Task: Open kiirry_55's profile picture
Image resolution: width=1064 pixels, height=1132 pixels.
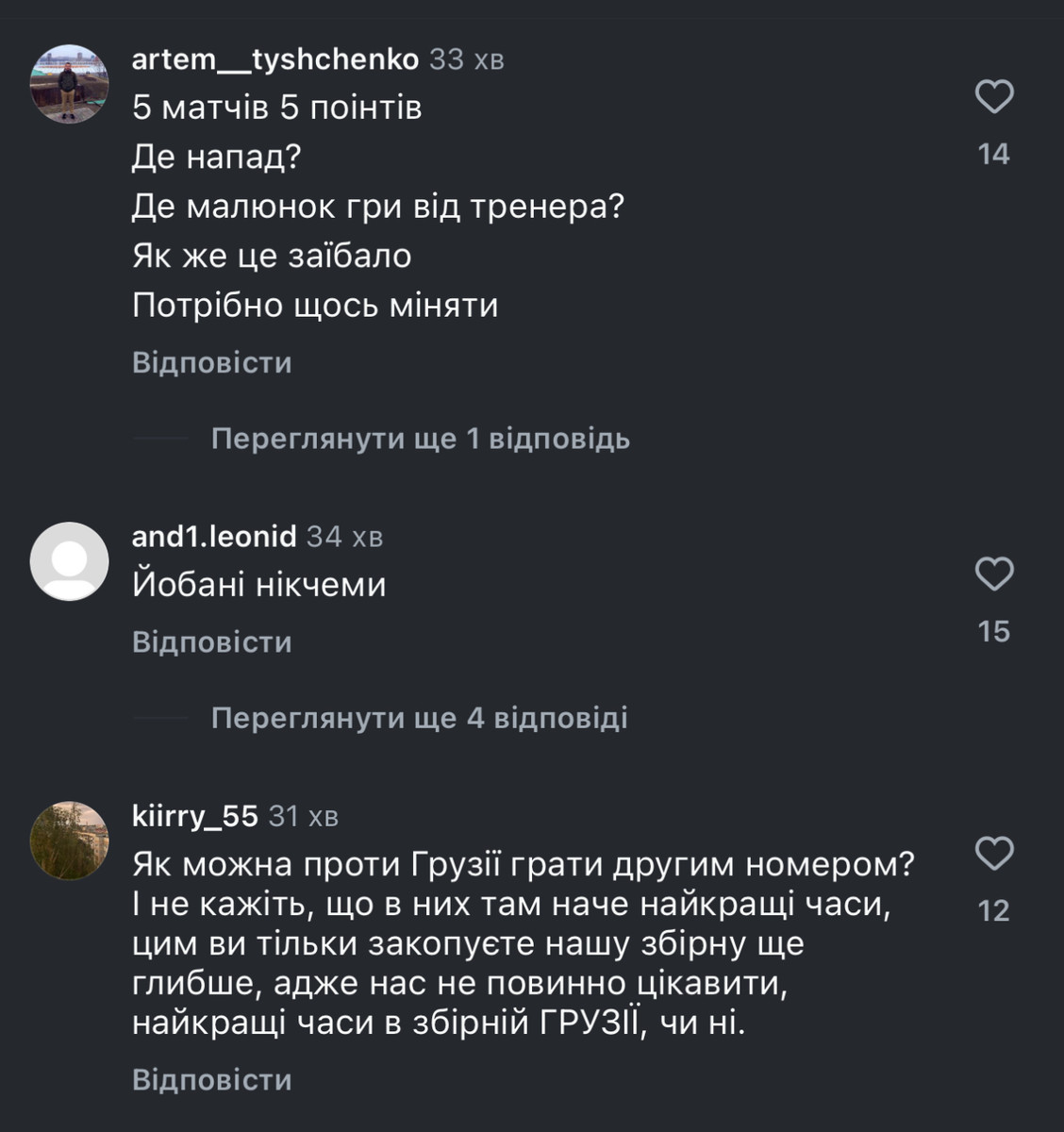Action: (70, 841)
